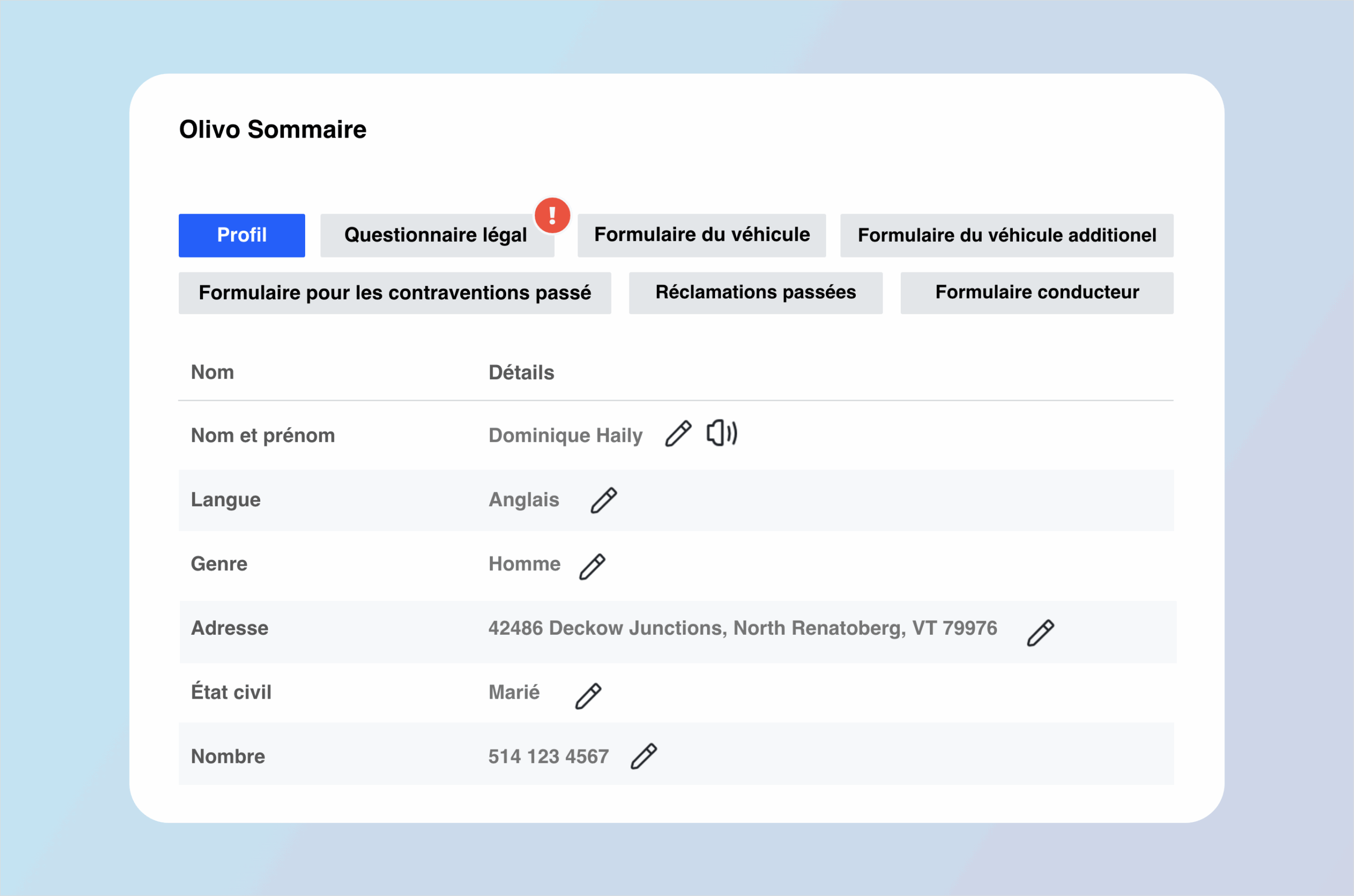
Task: Click the name Dominique Haily value
Action: [x=565, y=435]
